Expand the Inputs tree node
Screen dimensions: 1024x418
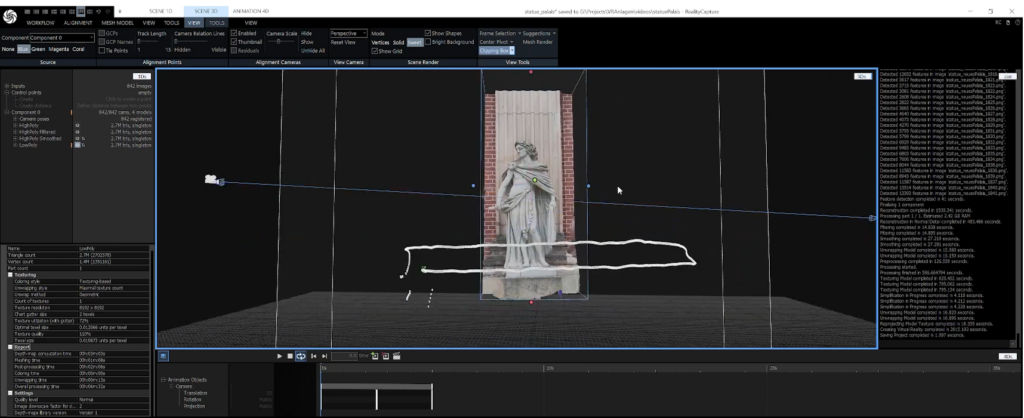coord(7,86)
